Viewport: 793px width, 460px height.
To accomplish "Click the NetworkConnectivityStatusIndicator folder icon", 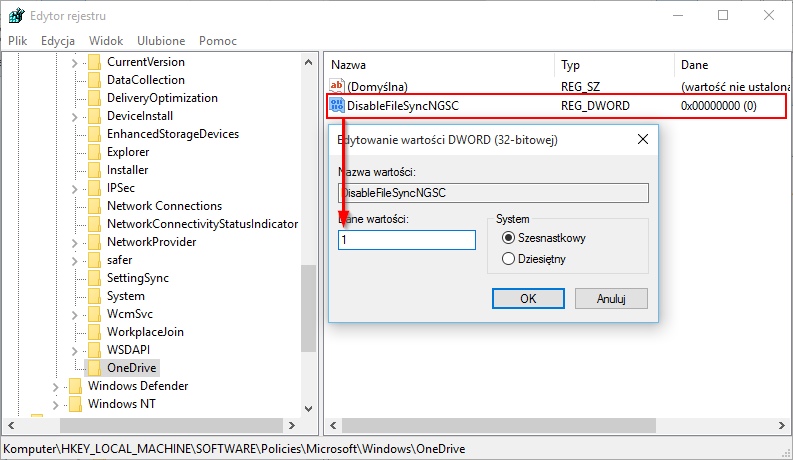I will pos(94,224).
